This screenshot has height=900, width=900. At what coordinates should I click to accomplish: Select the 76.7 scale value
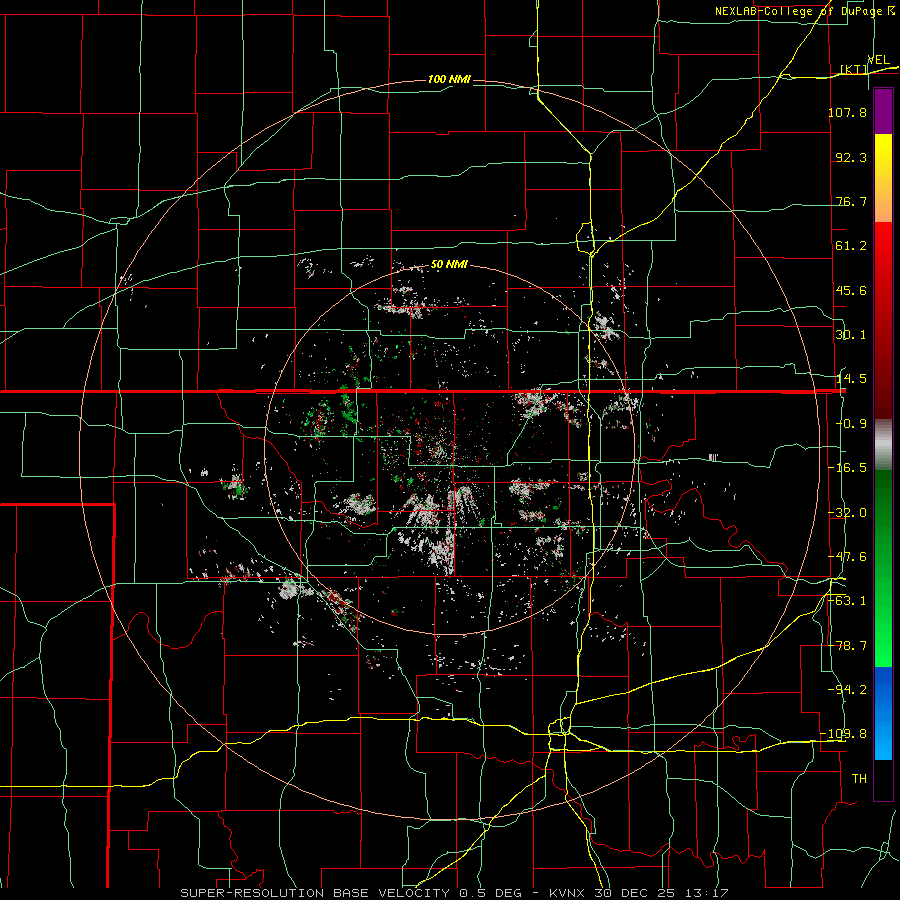coord(851,201)
